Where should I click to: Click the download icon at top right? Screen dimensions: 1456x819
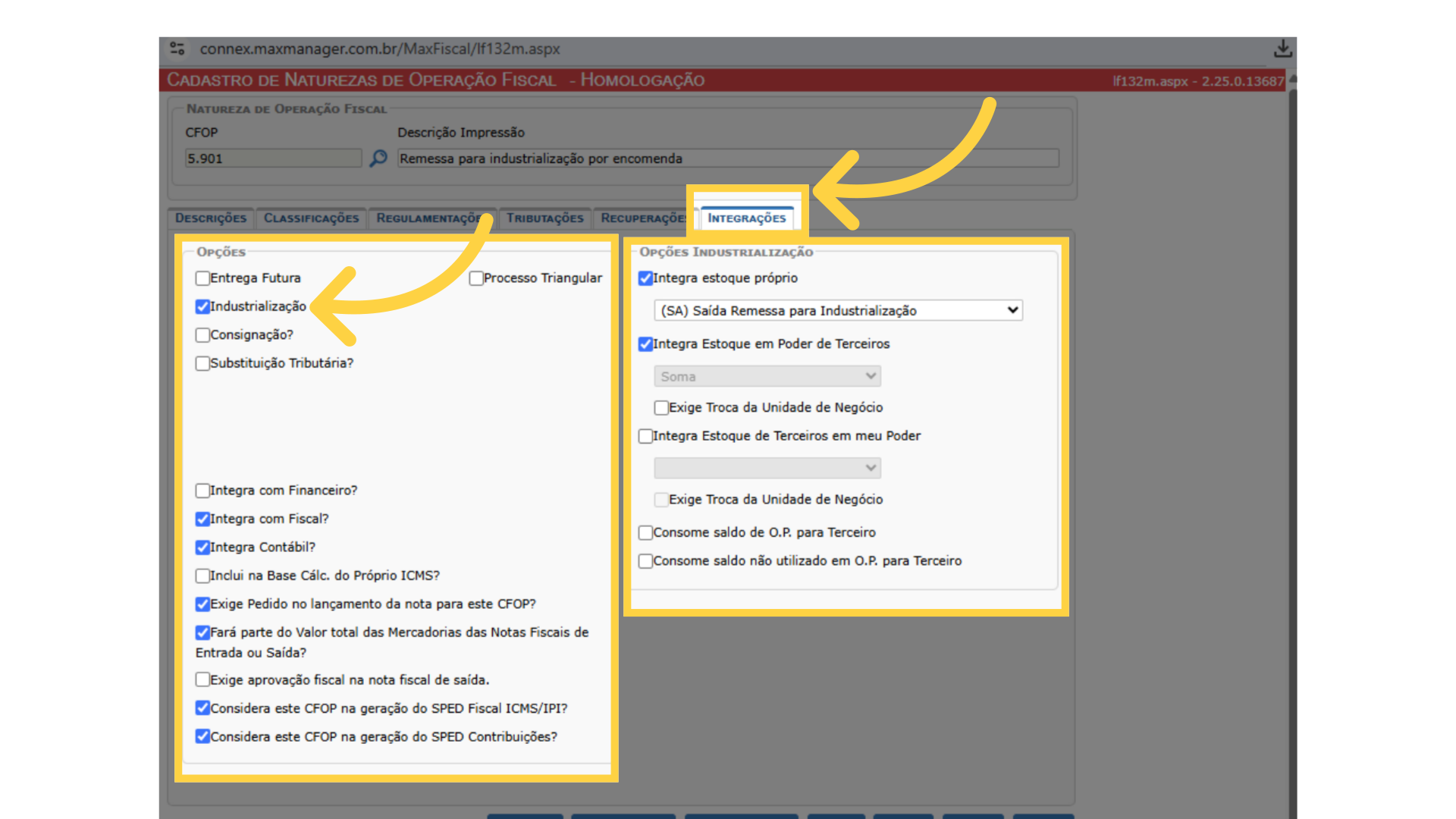1284,48
